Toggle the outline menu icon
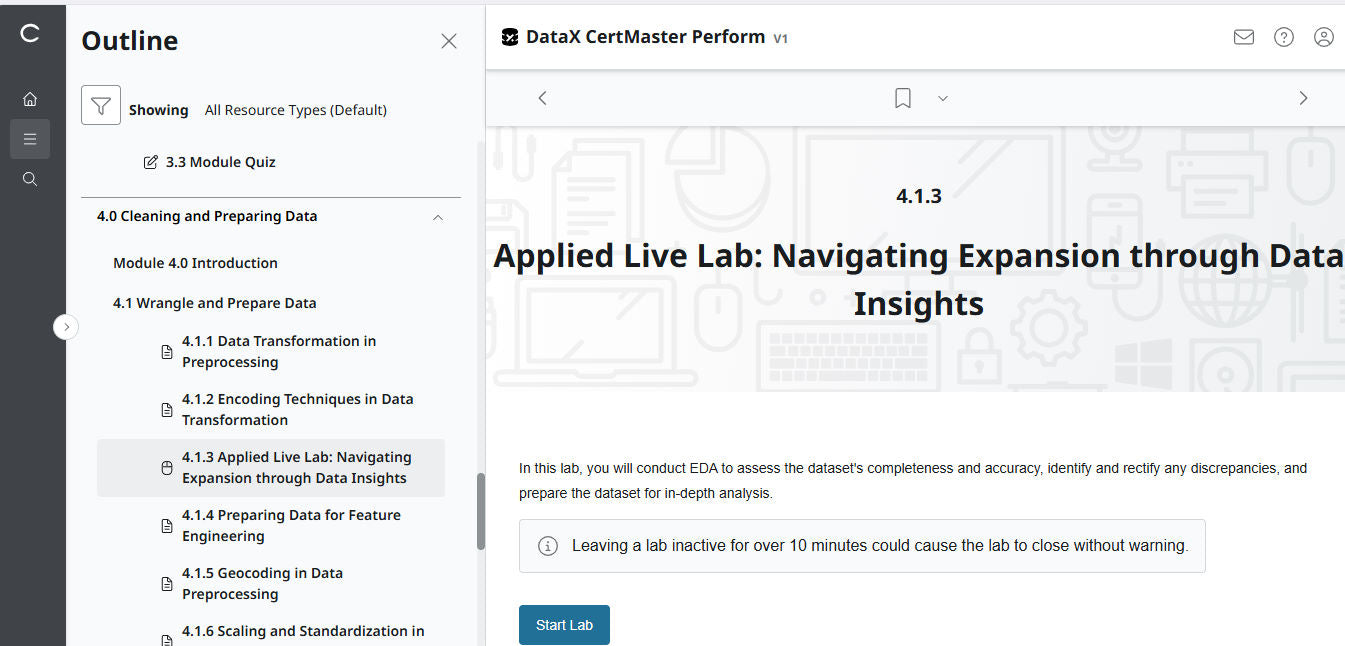 pyautogui.click(x=30, y=139)
